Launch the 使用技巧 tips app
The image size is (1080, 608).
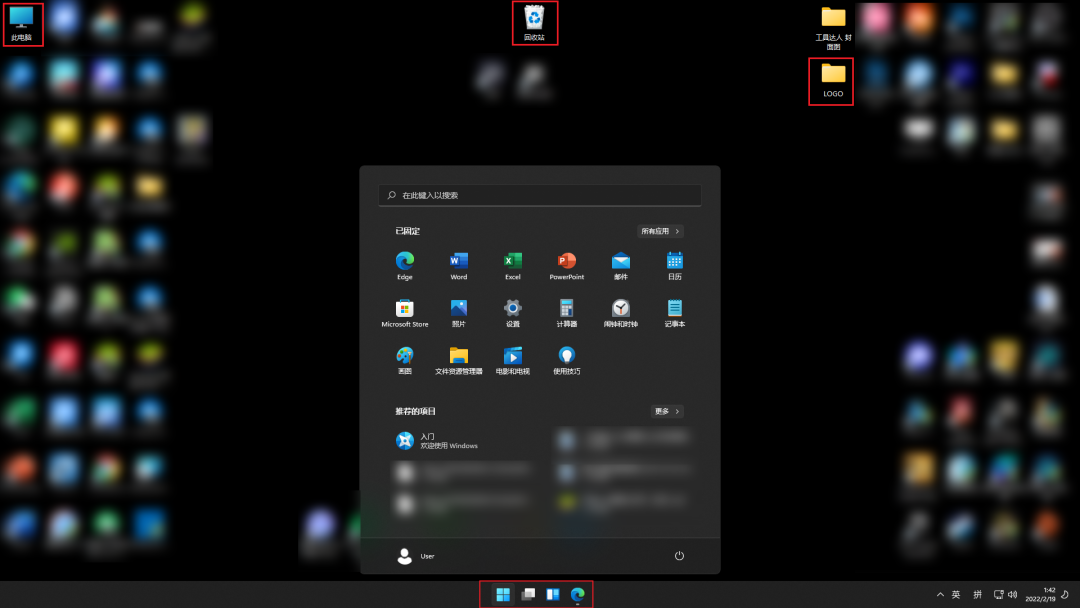click(566, 355)
